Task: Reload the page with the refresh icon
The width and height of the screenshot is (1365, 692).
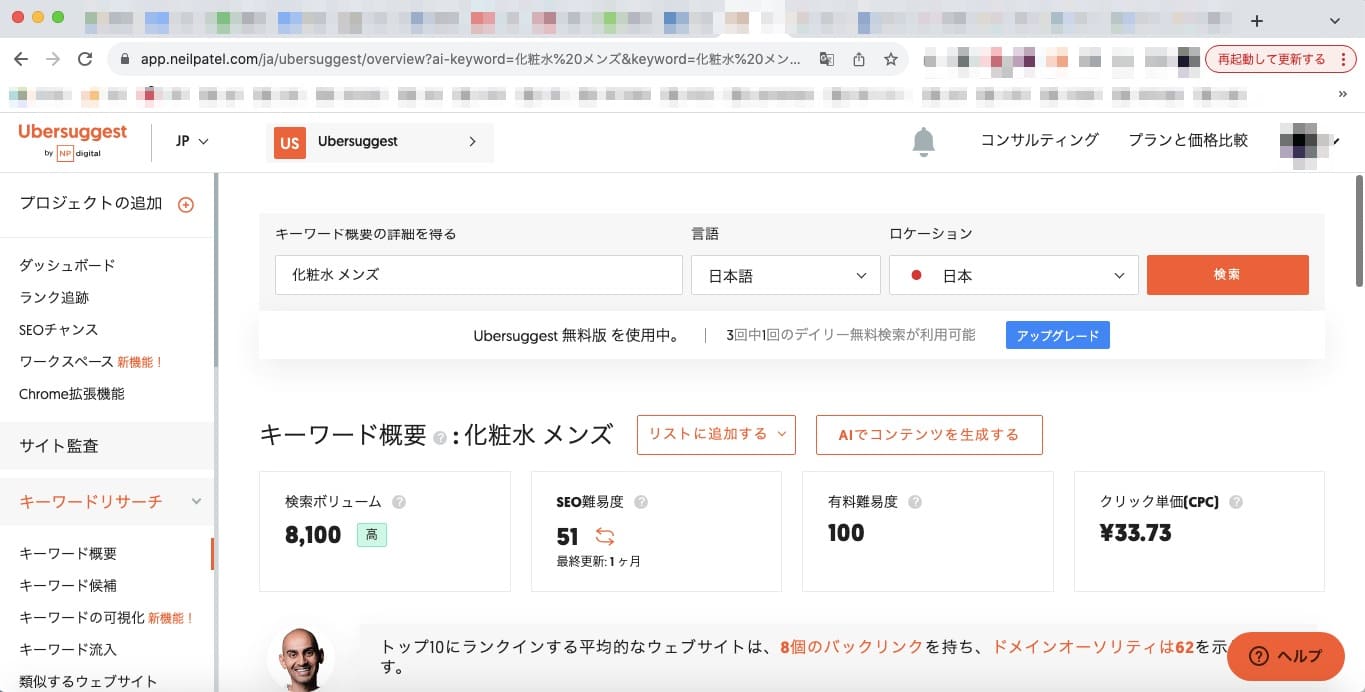Action: point(85,59)
